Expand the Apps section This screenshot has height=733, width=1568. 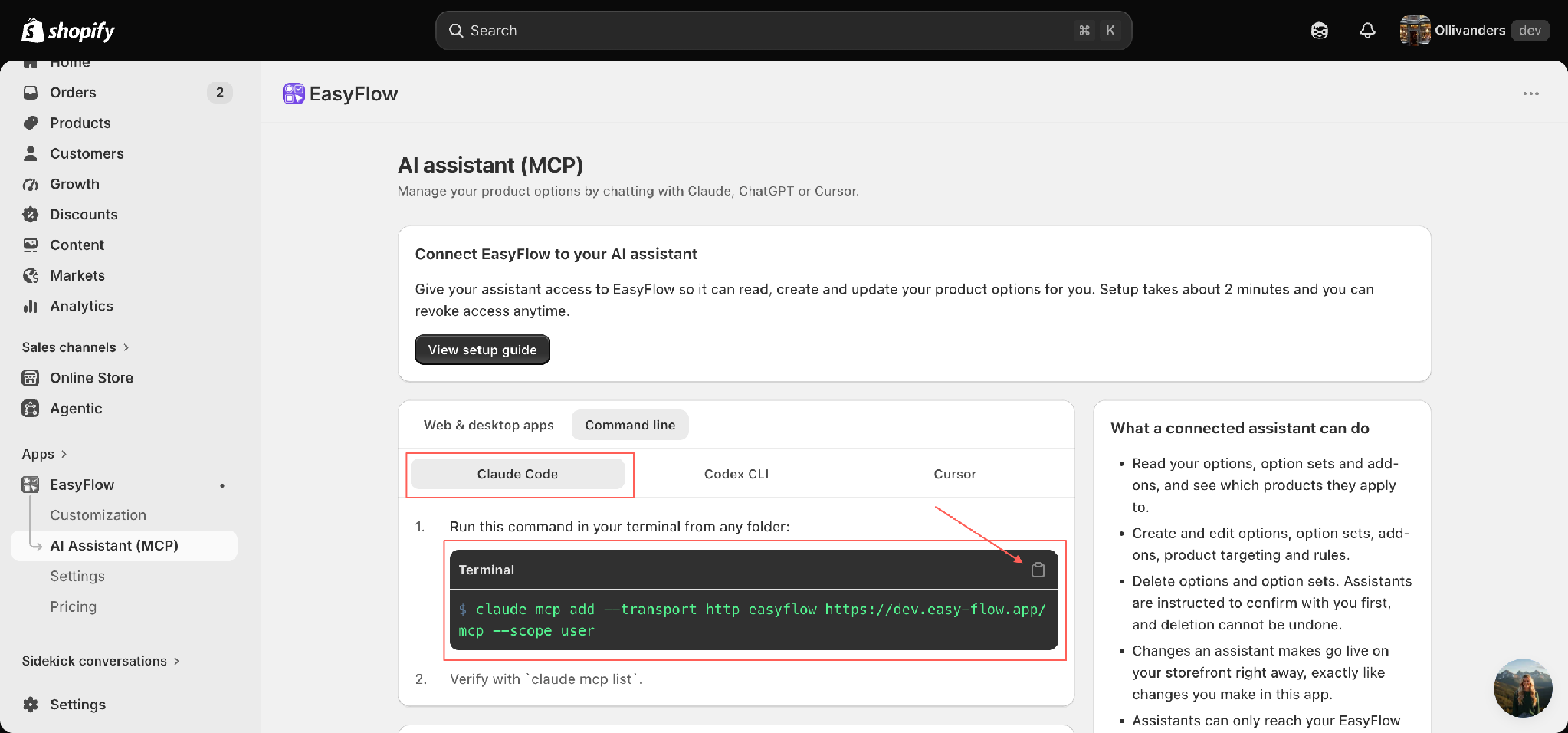[x=44, y=454]
